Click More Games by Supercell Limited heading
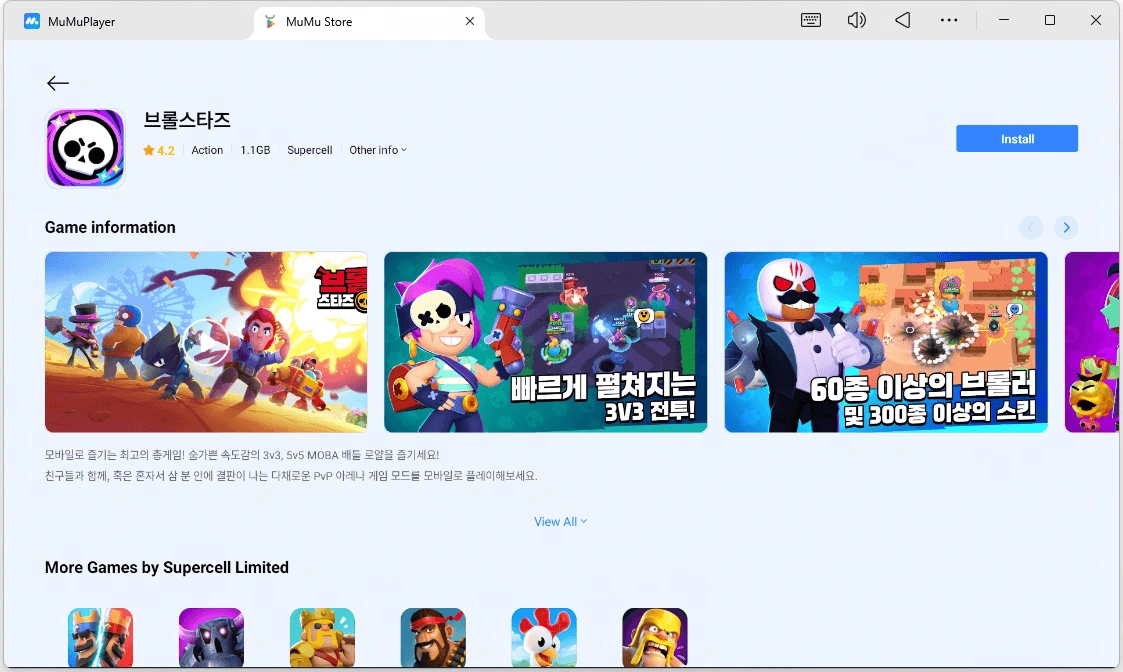1123x672 pixels. [x=167, y=567]
